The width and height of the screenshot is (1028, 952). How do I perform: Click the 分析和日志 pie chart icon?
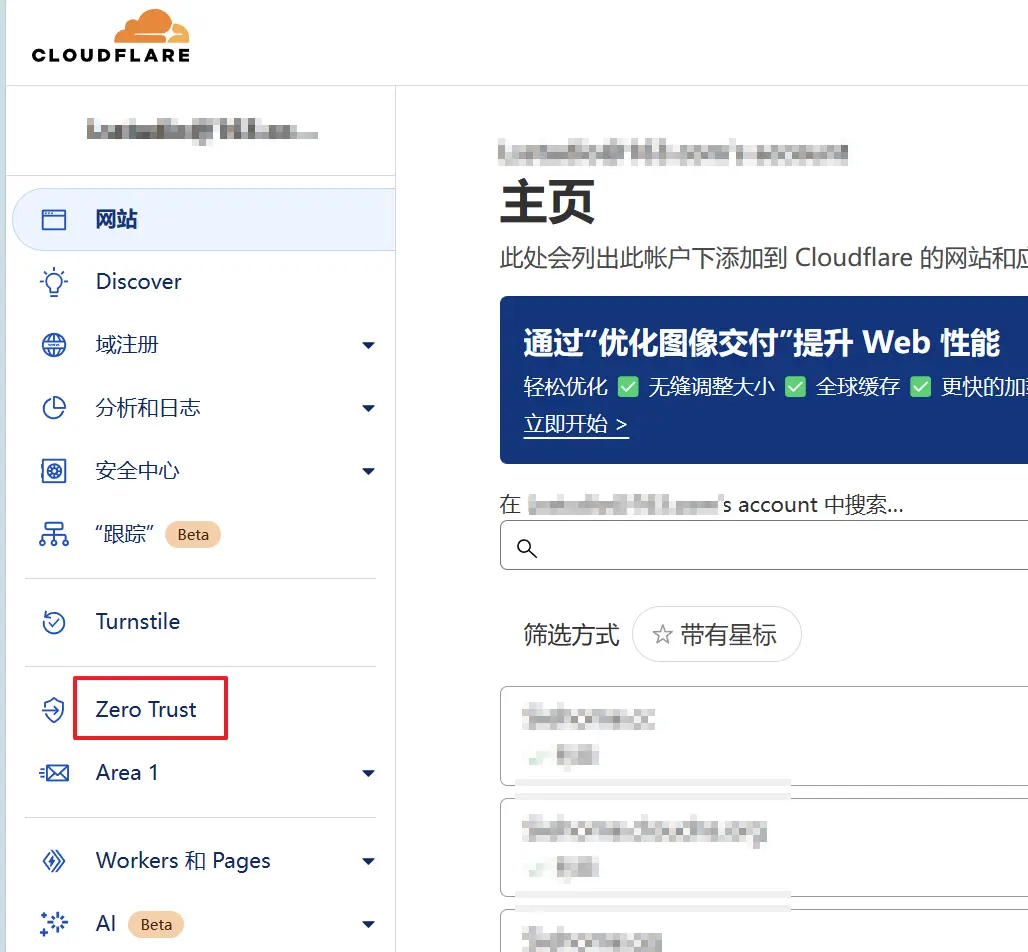click(x=54, y=408)
